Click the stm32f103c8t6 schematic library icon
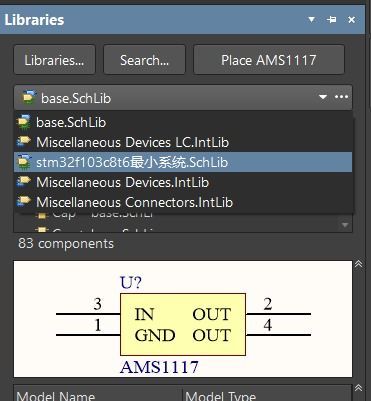Screen dimensions: 371x401 coord(24,162)
